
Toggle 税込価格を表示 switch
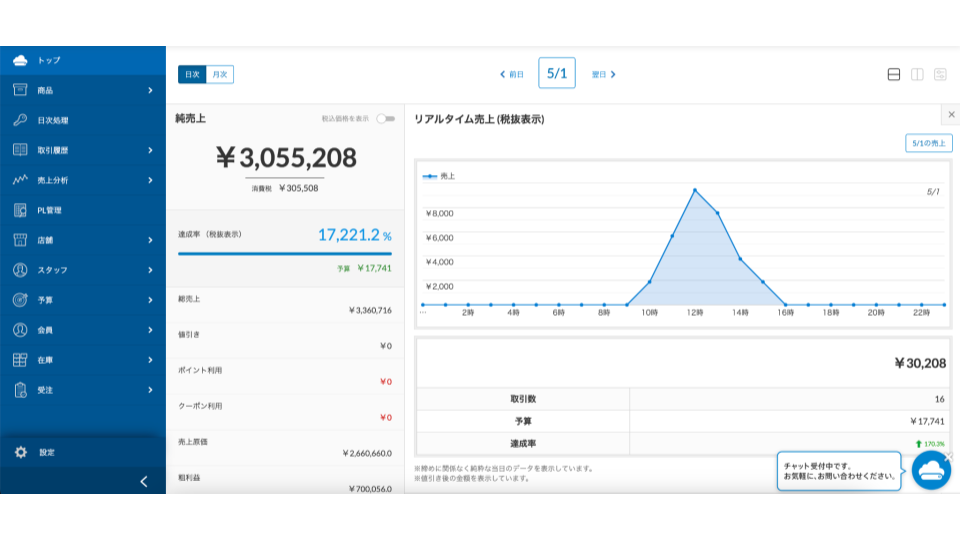point(385,118)
